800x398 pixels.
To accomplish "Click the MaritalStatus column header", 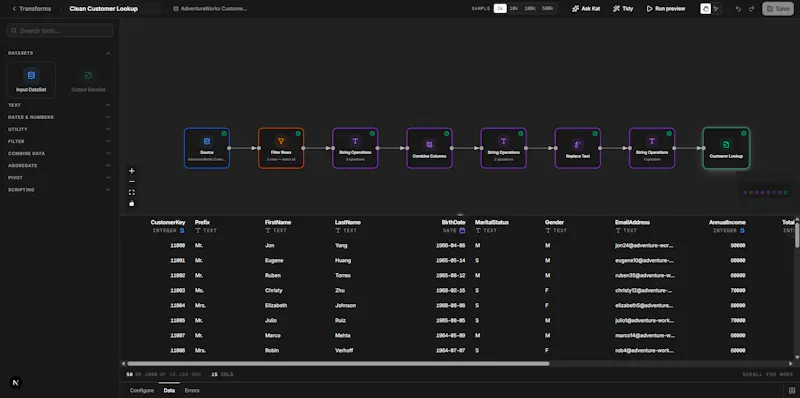I will pyautogui.click(x=492, y=222).
